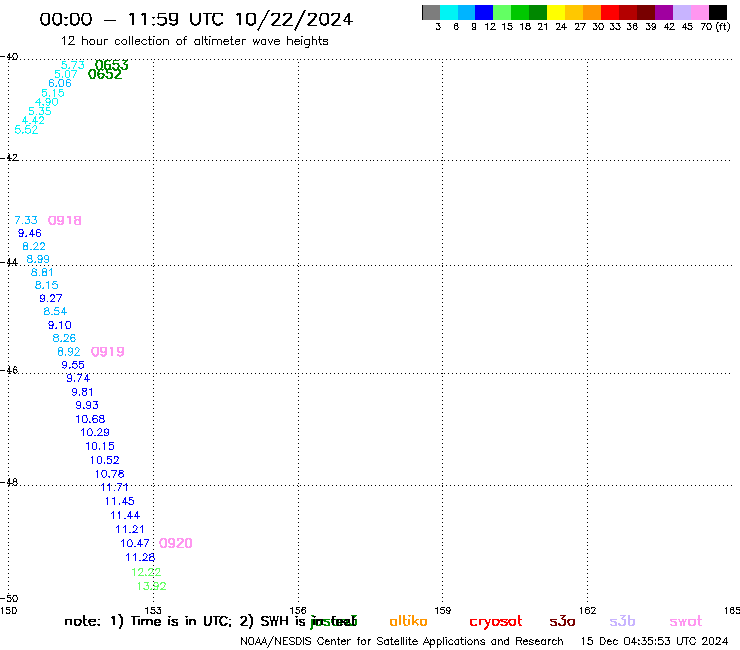Click the red legend swatch near 33
Viewport: 740px width, 650px height.
tap(610, 12)
